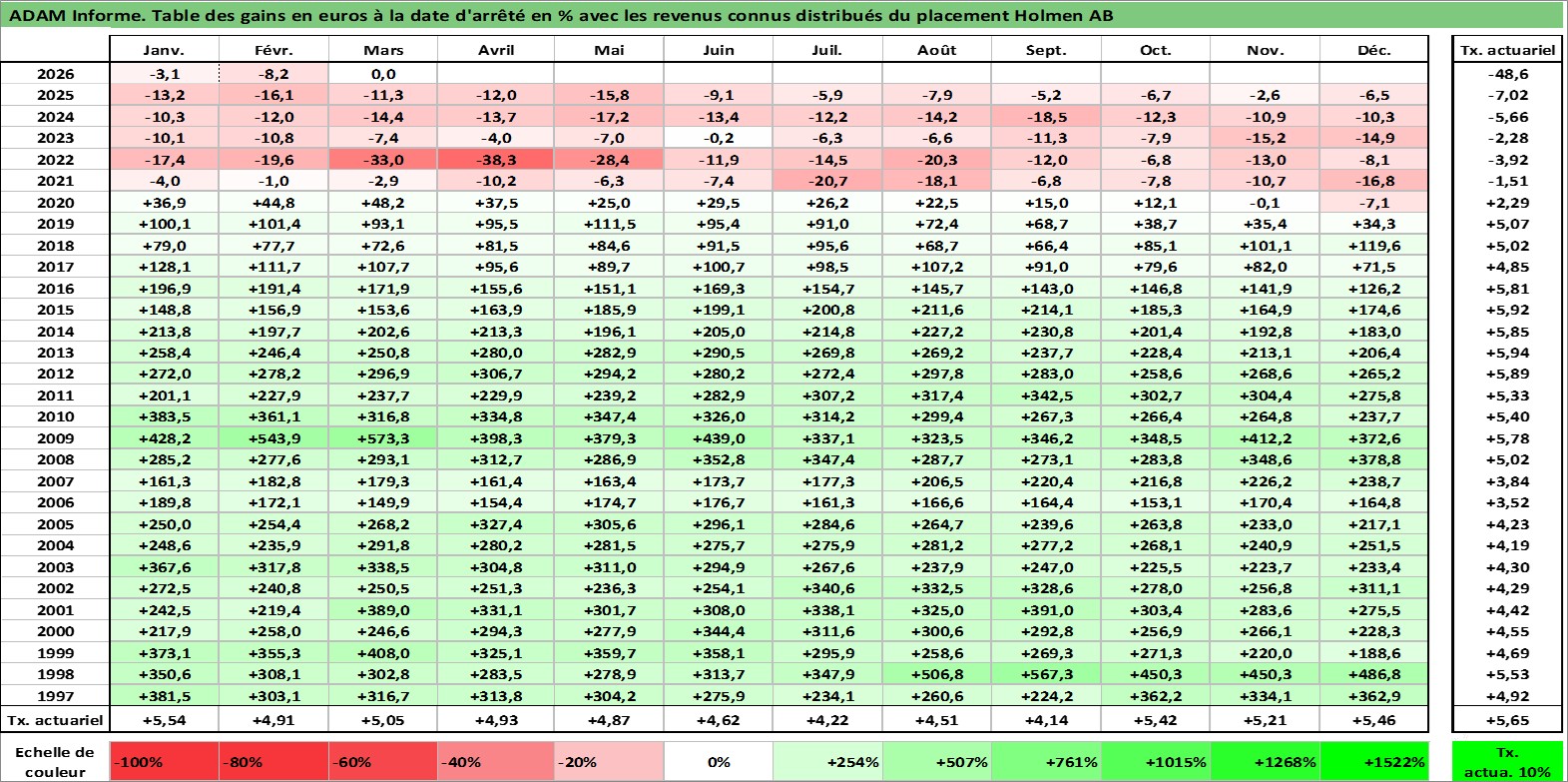Click the 'Tx. actuariel' column header on the right

(x=1507, y=50)
